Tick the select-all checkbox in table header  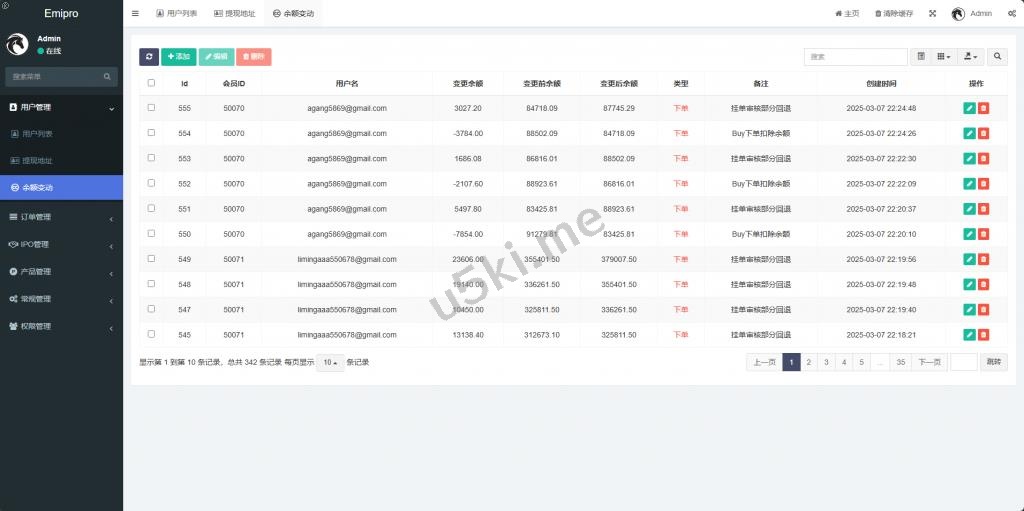[151, 83]
